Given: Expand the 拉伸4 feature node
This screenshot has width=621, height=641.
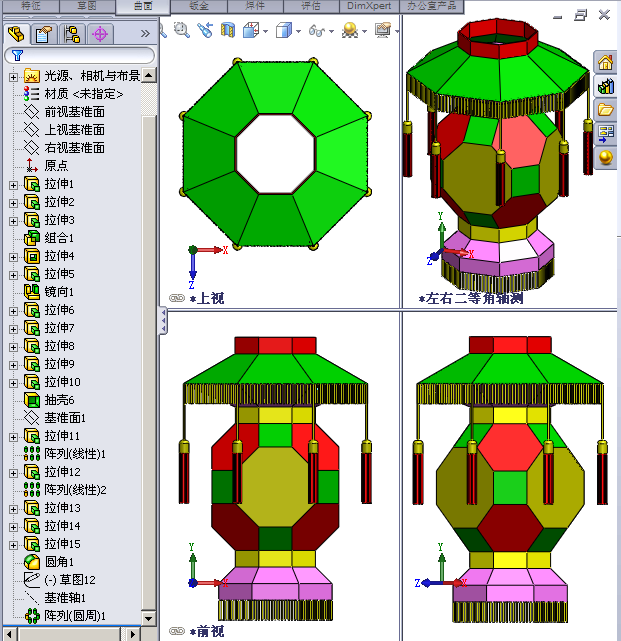Looking at the screenshot, I should point(13,257).
